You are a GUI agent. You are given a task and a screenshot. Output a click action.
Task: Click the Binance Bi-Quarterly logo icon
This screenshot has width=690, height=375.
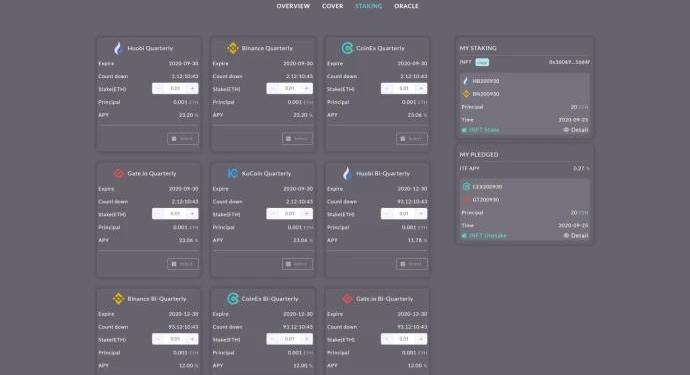tap(118, 298)
